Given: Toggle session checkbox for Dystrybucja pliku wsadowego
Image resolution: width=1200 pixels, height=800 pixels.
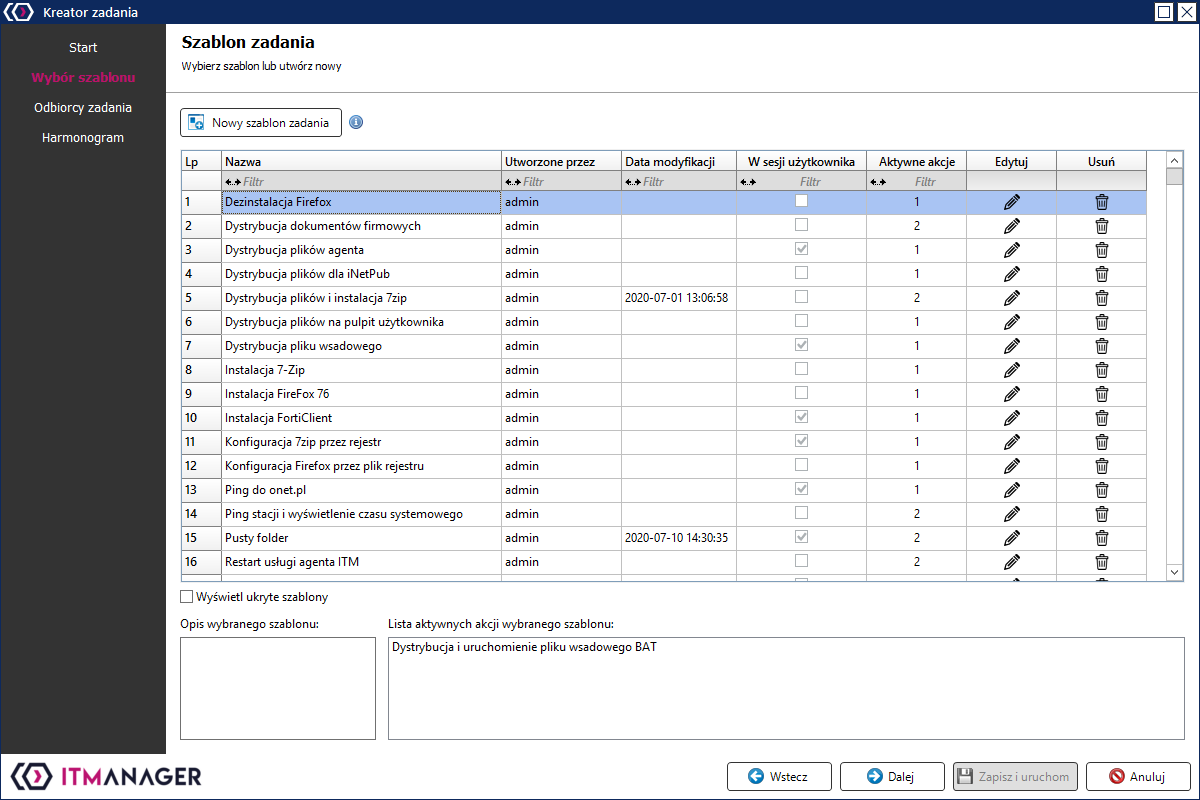Looking at the screenshot, I should pos(801,345).
